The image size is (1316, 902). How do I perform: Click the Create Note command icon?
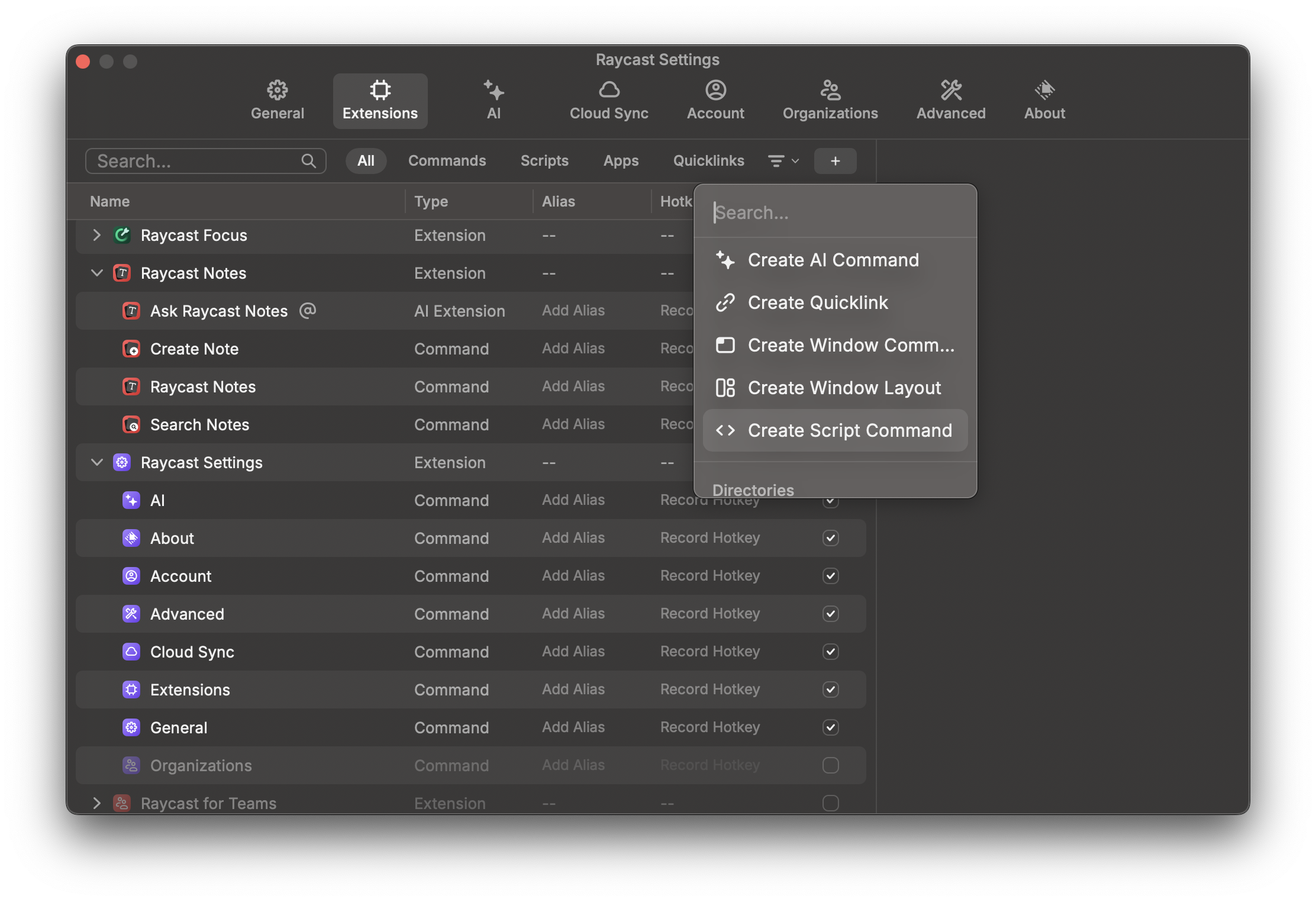(x=131, y=349)
